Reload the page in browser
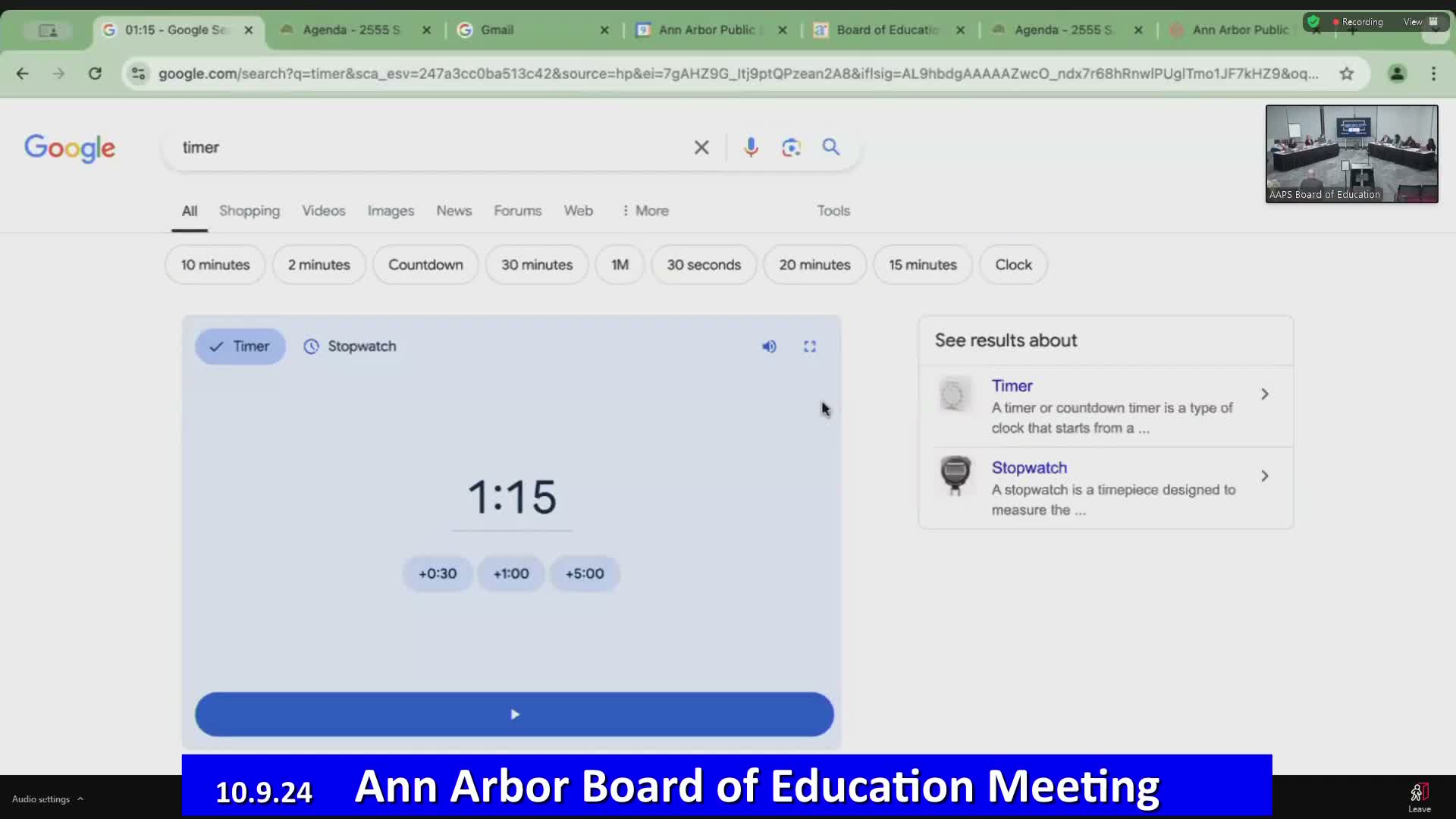Screen dimensions: 1456x819 pyautogui.click(x=95, y=74)
